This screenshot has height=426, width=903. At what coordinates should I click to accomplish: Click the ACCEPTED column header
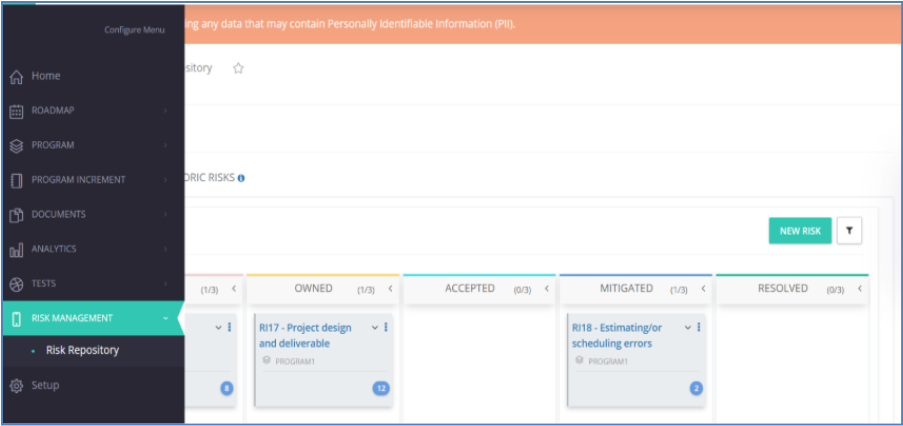[470, 288]
